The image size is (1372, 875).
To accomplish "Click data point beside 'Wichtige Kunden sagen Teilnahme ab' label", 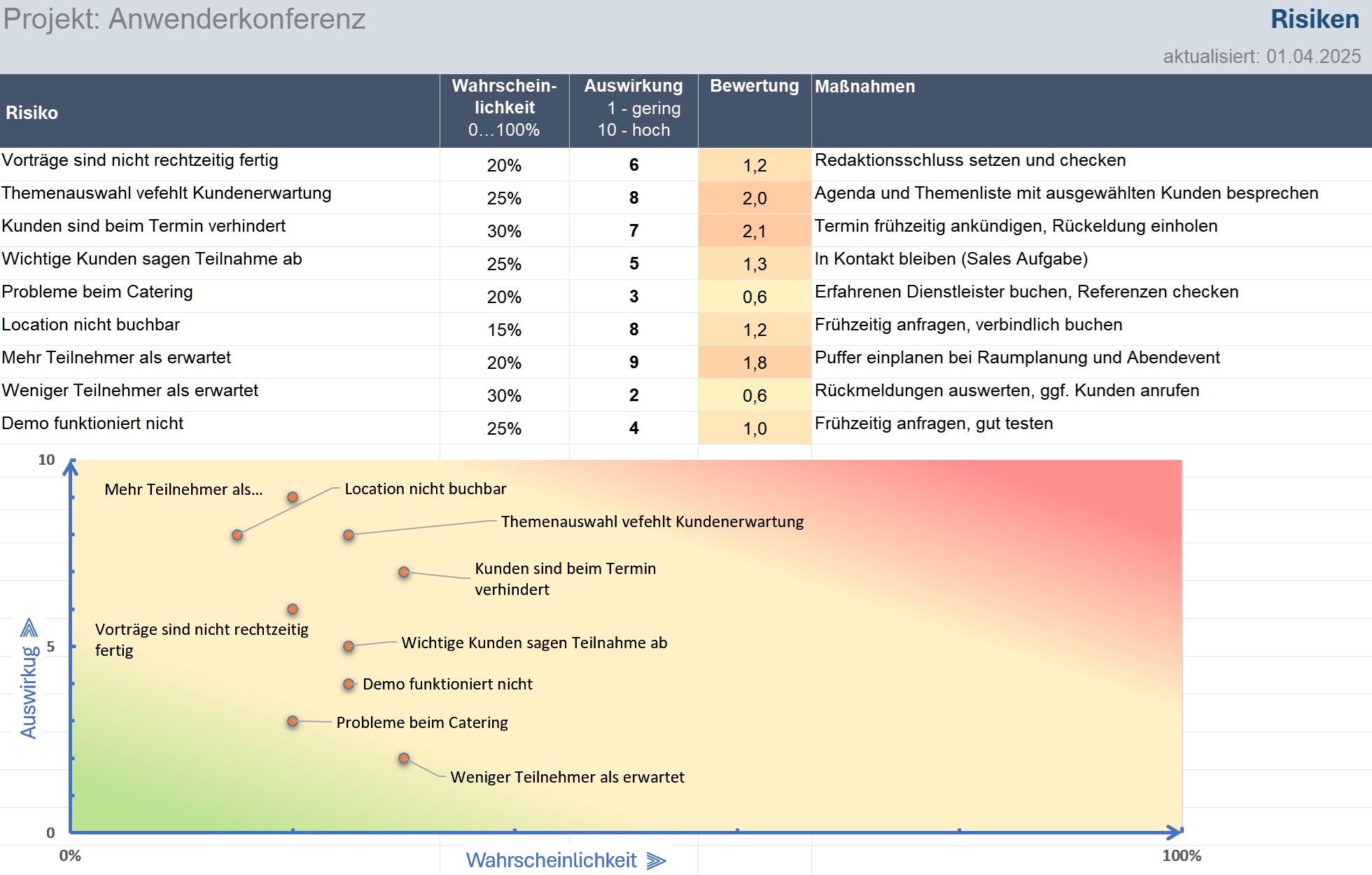I will click(349, 646).
